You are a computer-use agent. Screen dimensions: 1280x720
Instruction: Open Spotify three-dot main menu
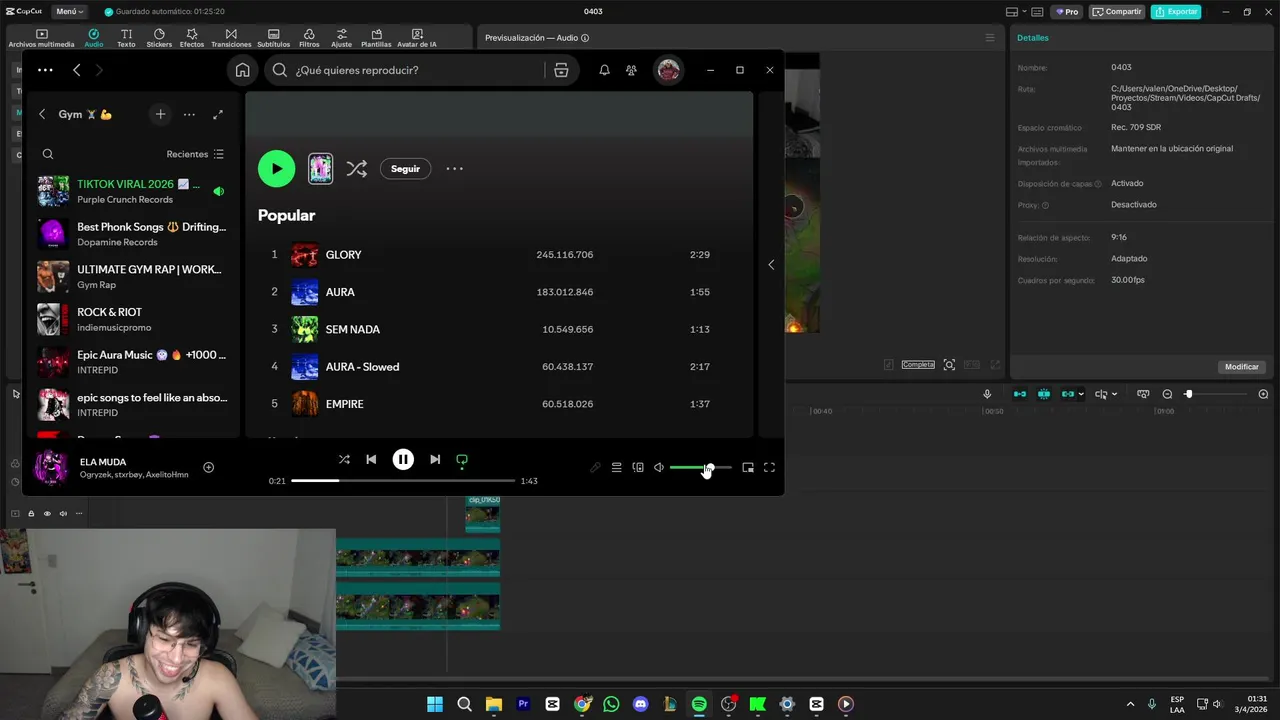(x=45, y=70)
